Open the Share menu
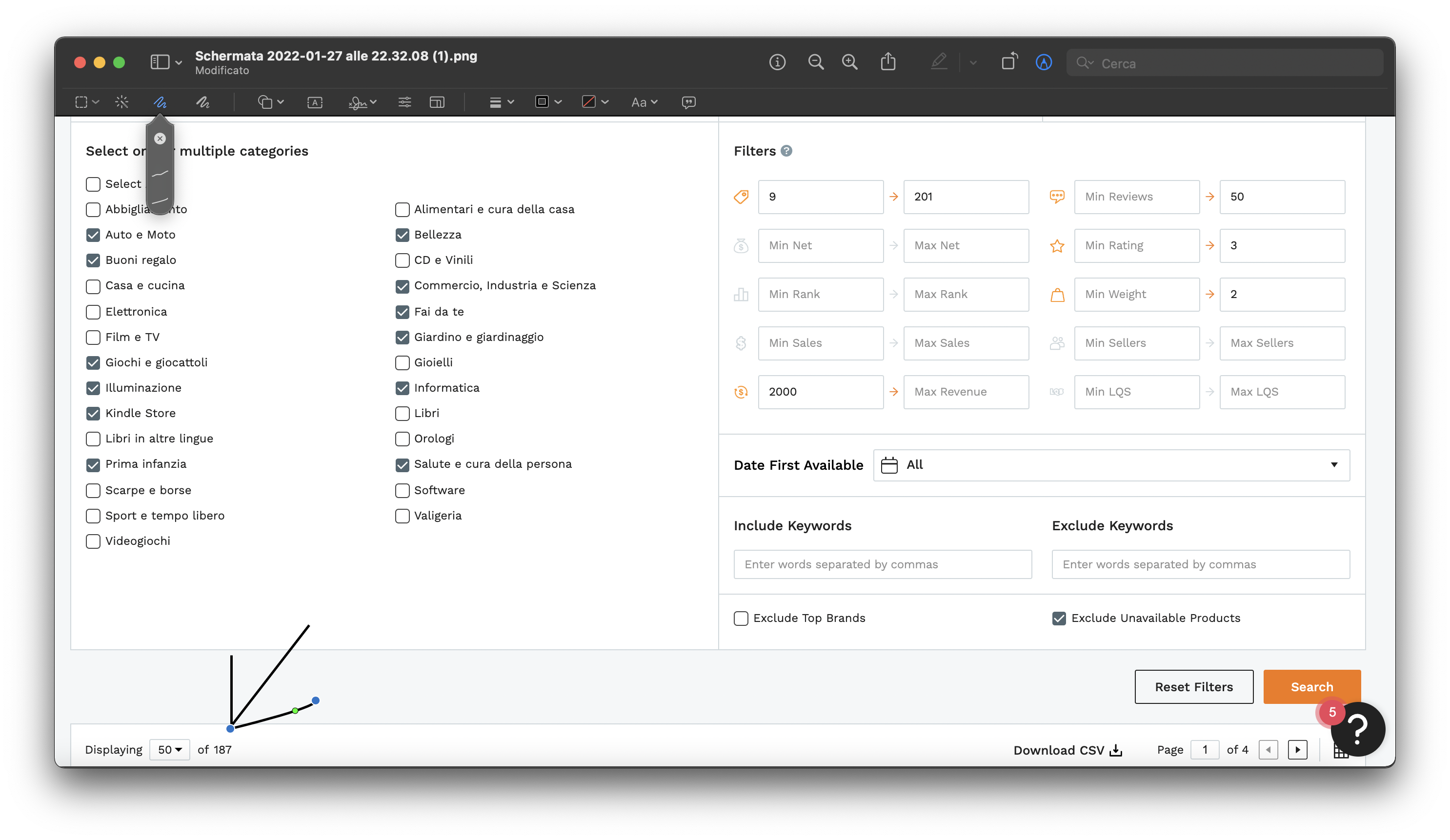Screen dimensions: 1450x840 (888, 61)
